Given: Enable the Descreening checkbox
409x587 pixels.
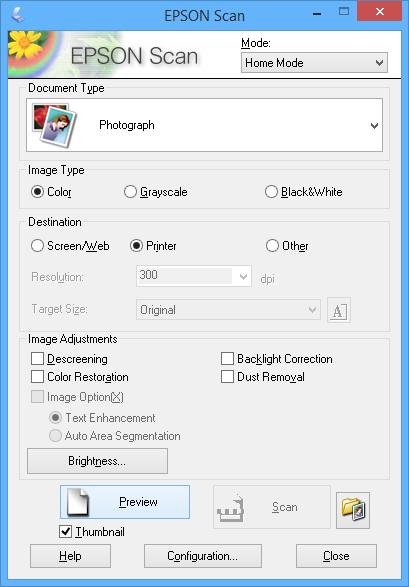Looking at the screenshot, I should (x=37, y=359).
